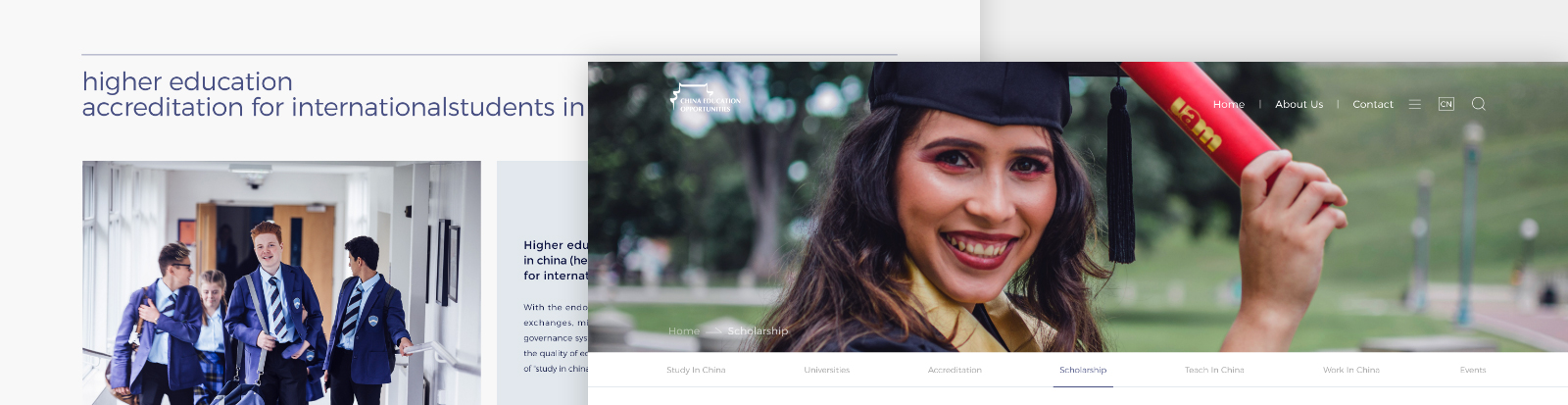The image size is (1568, 405).
Task: Switch to the Events tab
Action: tap(1472, 370)
